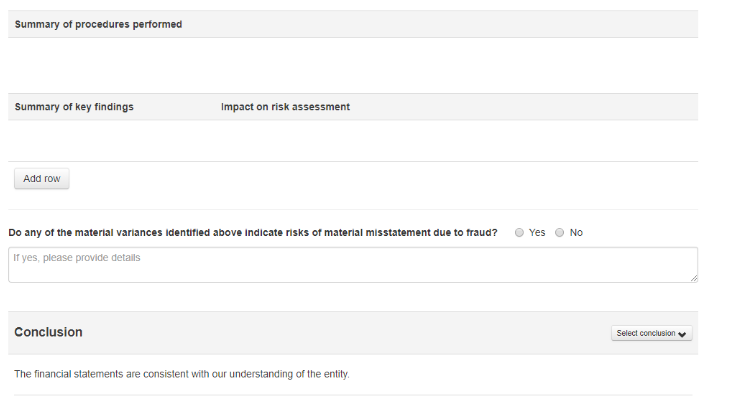Click the Impact on risk assessment column header
730x410 pixels.
(x=285, y=107)
